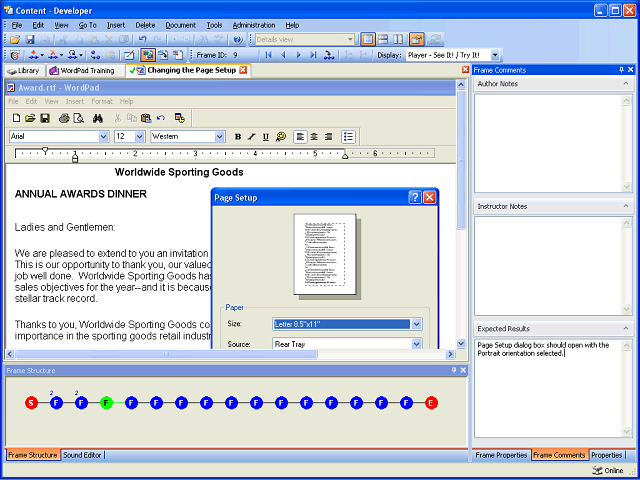Switch to the Sound Editor tab
Image resolution: width=640 pixels, height=480 pixels.
pos(82,455)
